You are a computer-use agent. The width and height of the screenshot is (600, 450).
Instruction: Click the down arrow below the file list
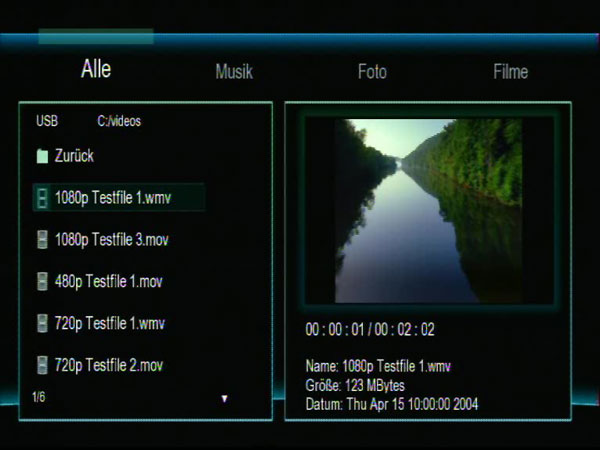coord(225,399)
